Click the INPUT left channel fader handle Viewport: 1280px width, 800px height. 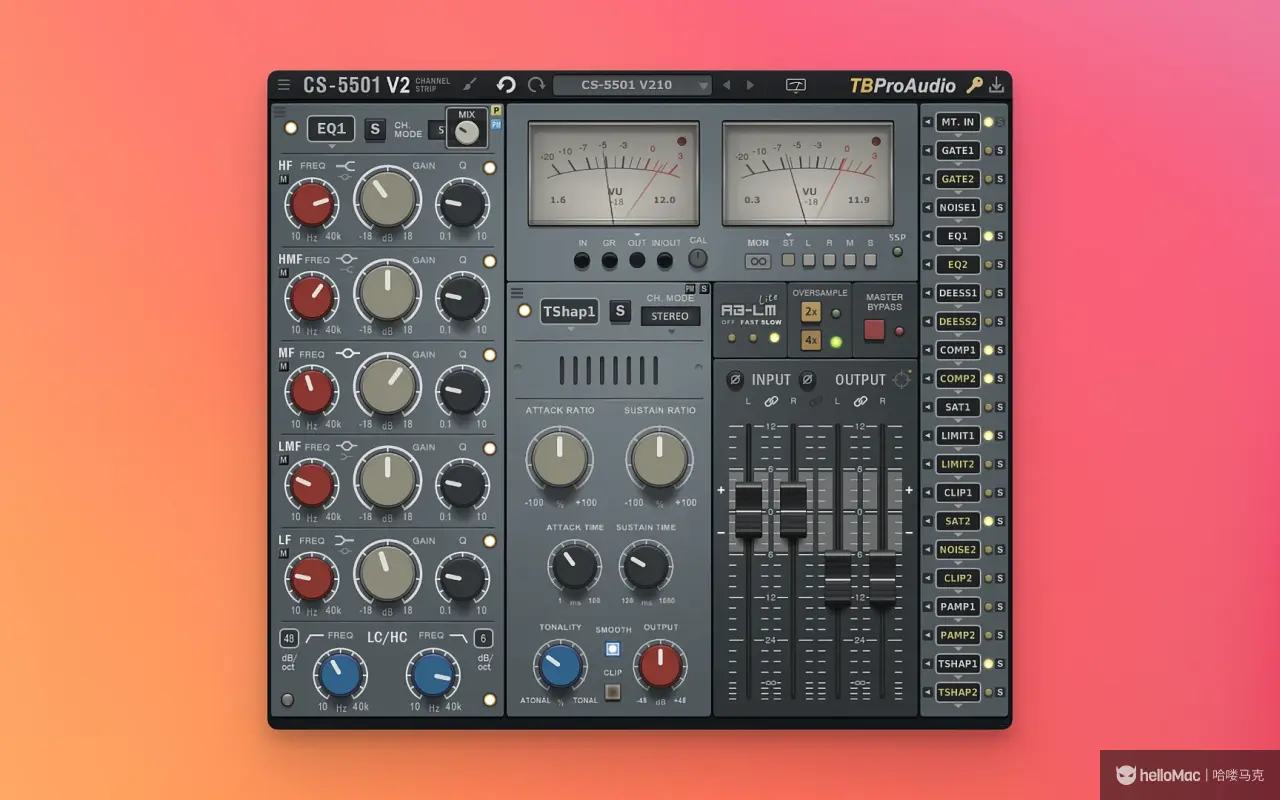click(749, 511)
